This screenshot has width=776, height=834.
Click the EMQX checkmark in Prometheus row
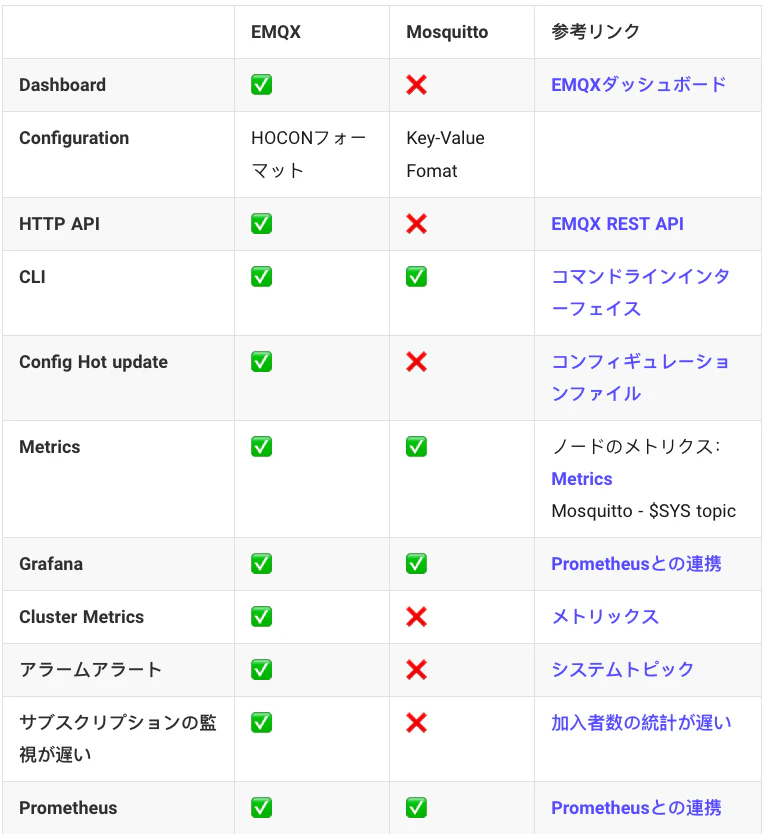click(261, 807)
